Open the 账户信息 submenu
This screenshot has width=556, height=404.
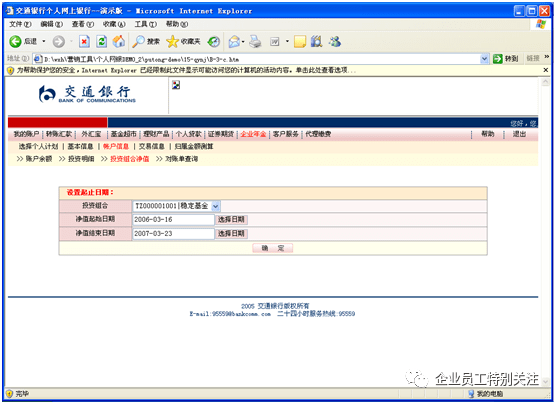tap(116, 146)
